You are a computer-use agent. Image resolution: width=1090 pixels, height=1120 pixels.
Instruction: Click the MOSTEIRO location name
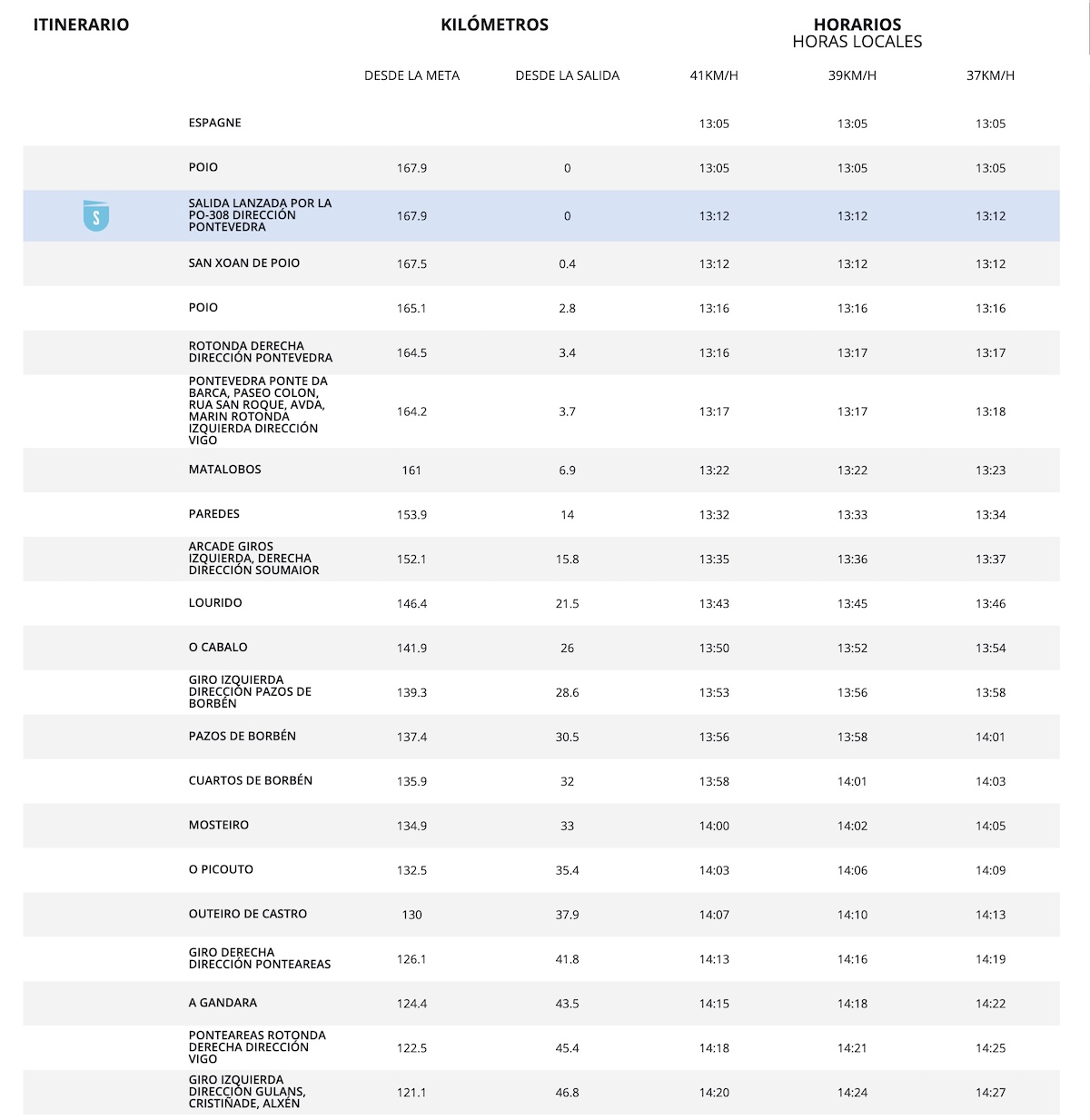point(218,826)
